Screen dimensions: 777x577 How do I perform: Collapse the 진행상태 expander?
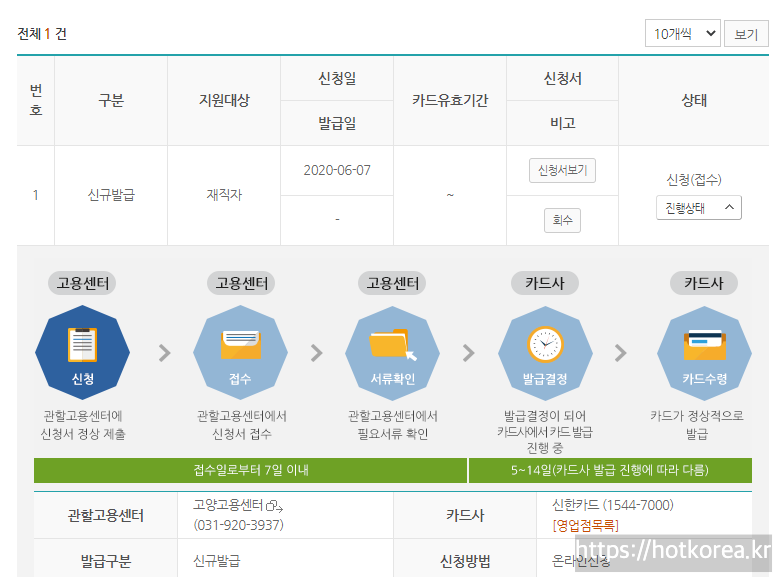coord(699,208)
